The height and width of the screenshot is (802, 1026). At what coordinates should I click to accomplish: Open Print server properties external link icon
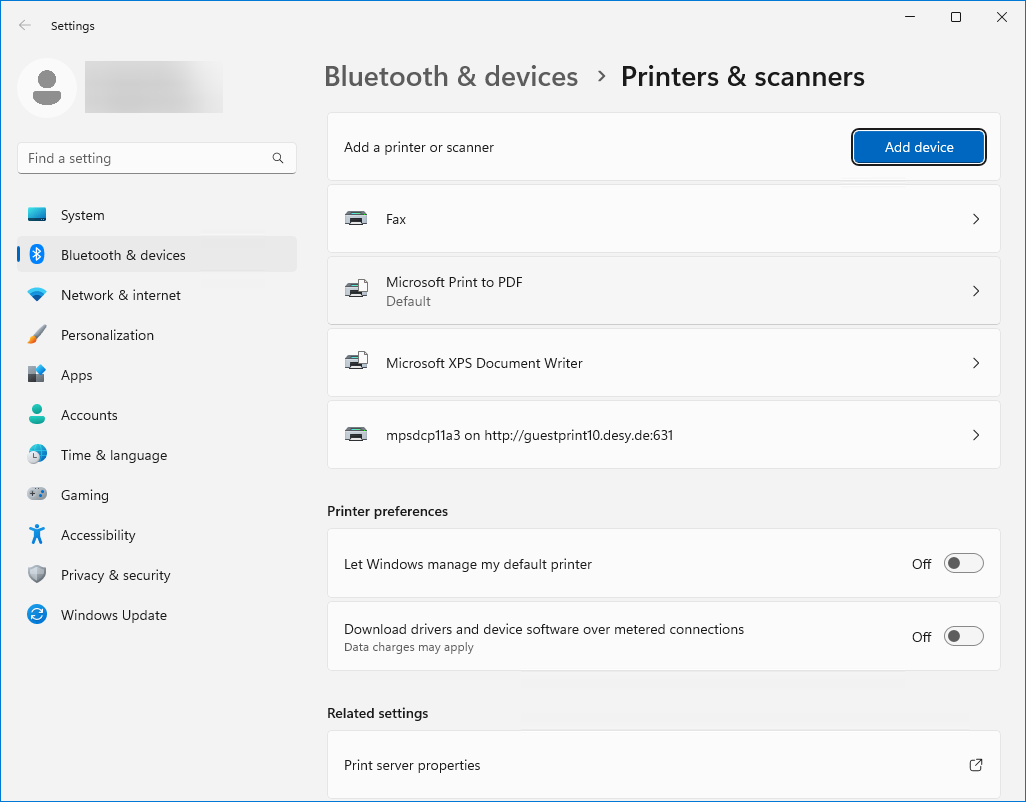[976, 765]
